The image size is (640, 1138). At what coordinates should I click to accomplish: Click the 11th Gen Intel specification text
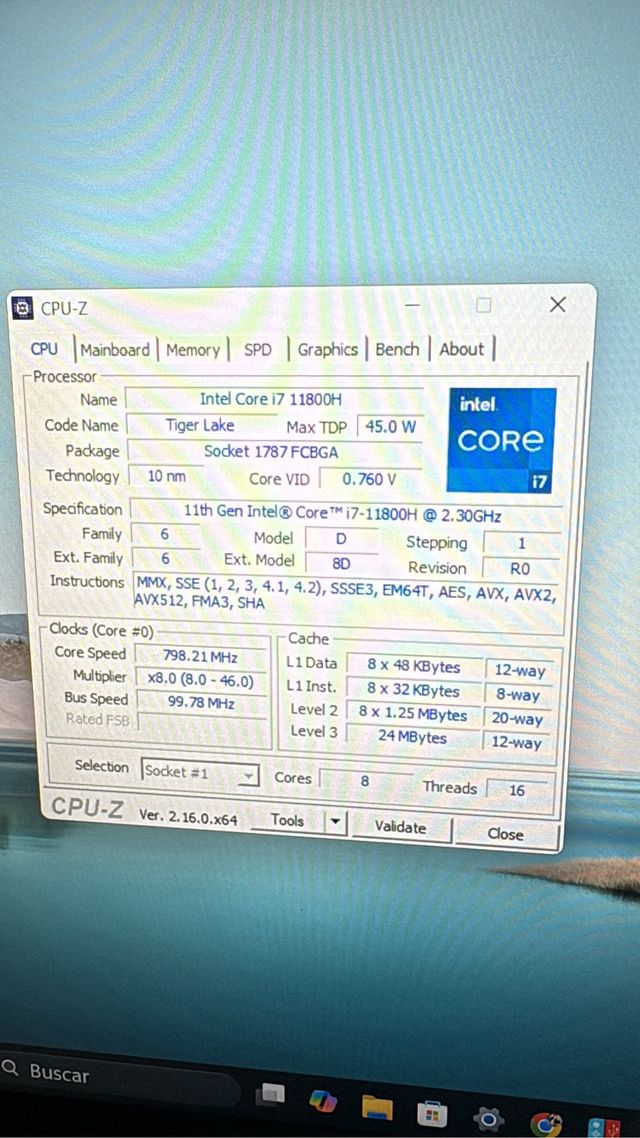(x=342, y=512)
